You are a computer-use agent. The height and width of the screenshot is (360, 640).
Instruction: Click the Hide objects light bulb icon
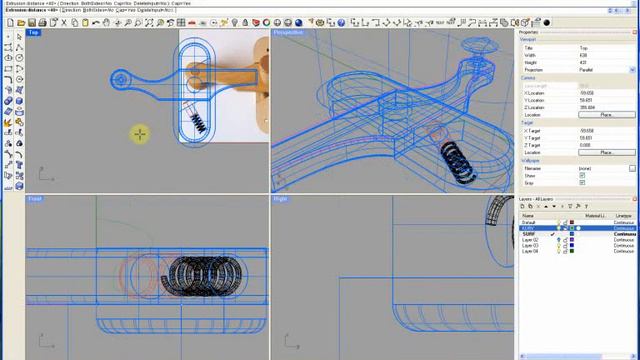(235, 23)
